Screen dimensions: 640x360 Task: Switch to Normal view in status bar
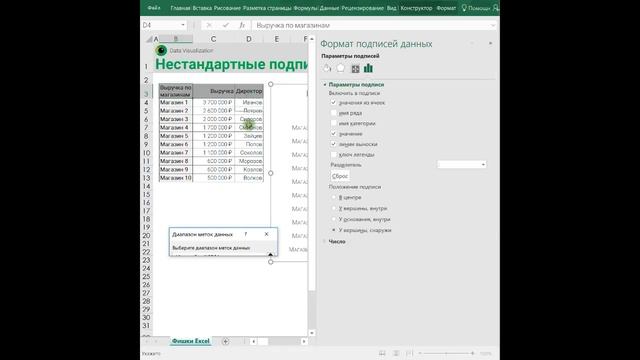(x=382, y=353)
